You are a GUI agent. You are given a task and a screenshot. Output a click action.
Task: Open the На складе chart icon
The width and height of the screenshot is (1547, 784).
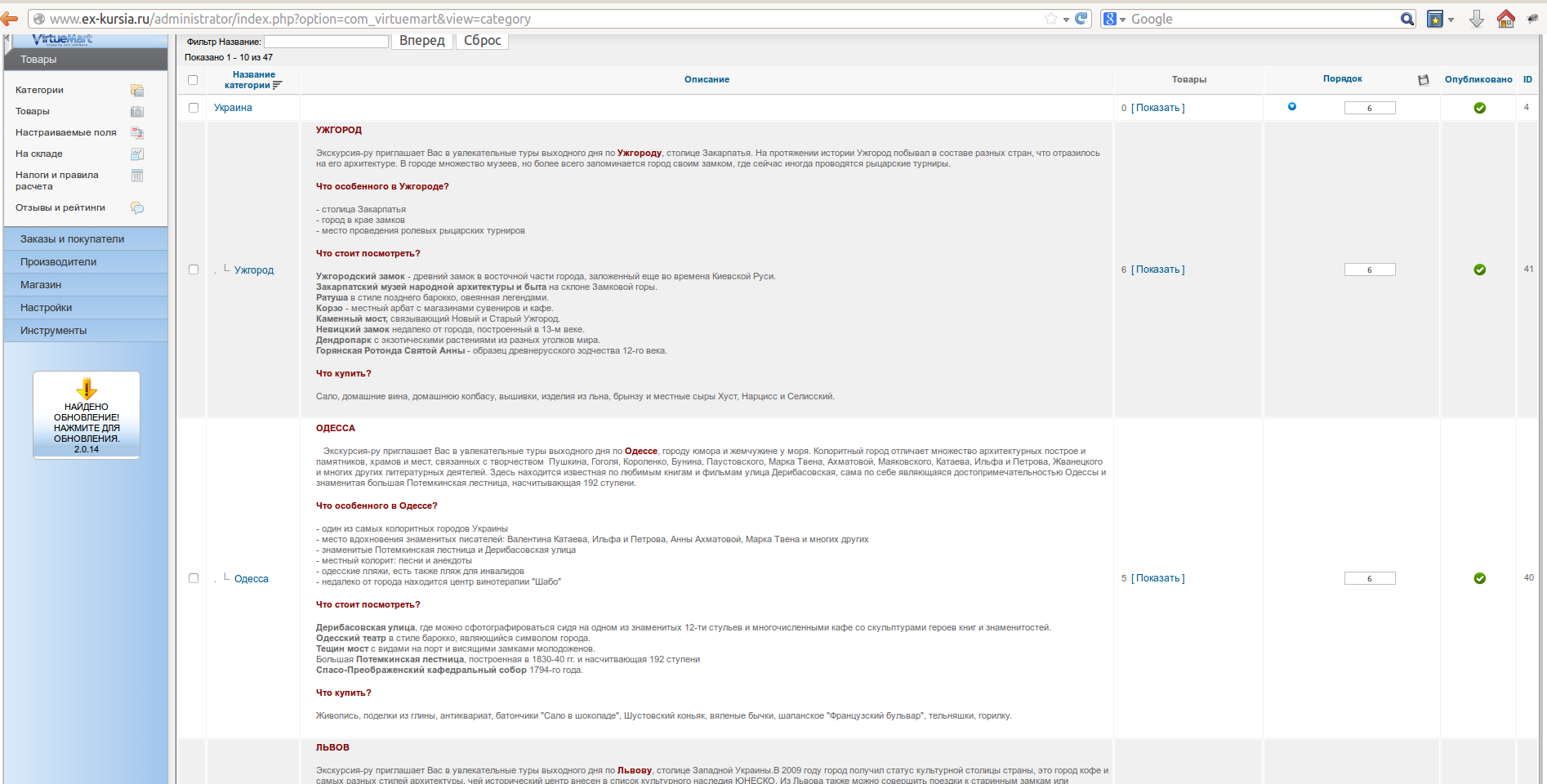137,154
